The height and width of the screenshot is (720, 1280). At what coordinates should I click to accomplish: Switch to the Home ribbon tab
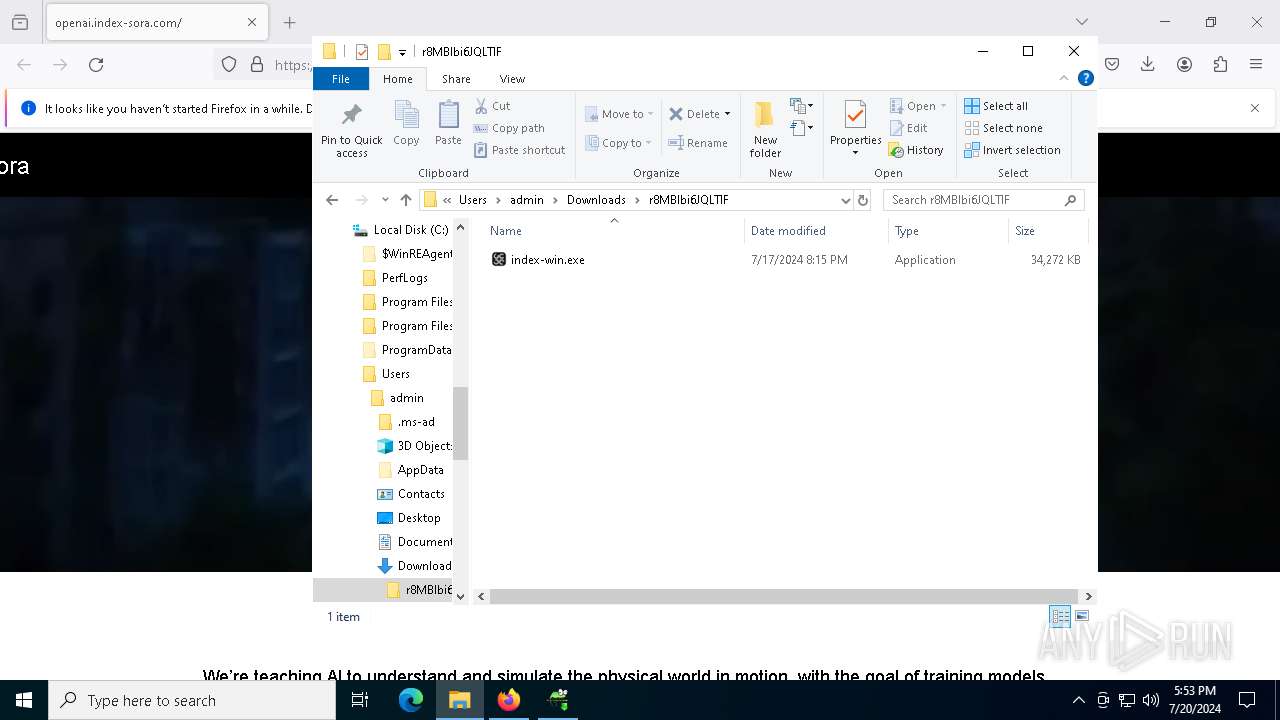397,79
